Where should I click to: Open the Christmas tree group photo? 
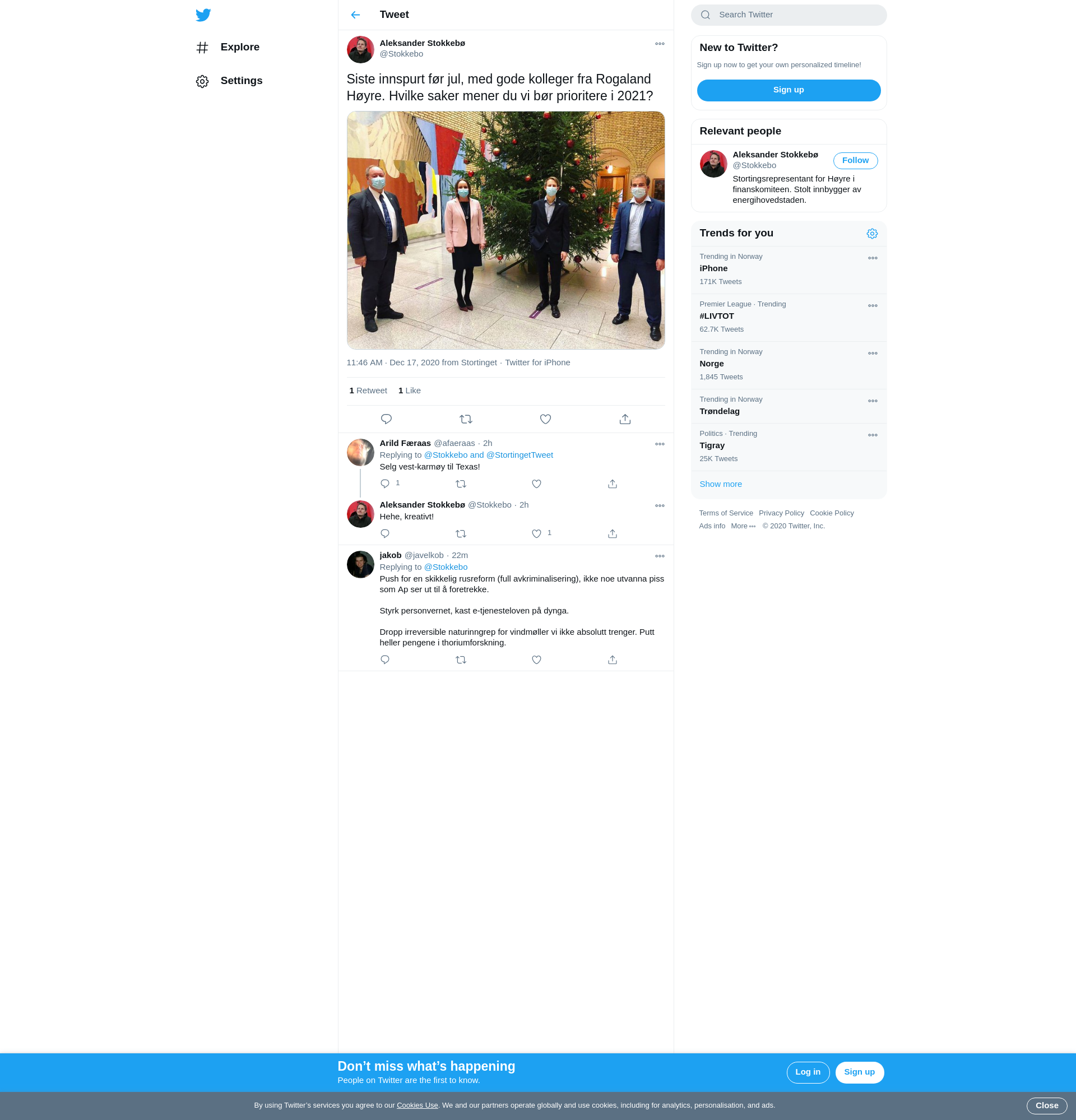pyautogui.click(x=505, y=230)
